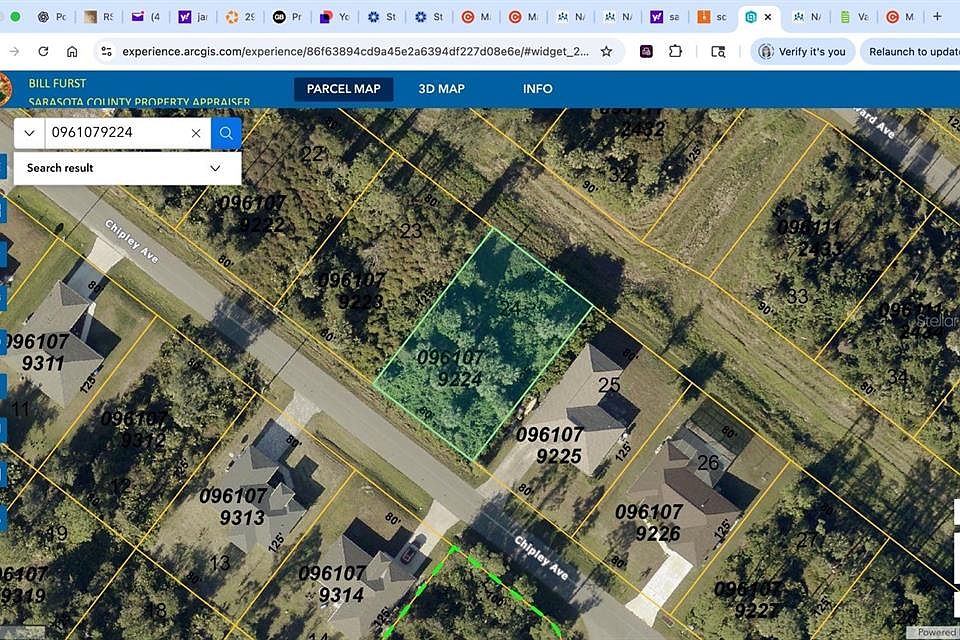Screen dimensions: 960x640
Task: Open the browser extensions puzzle icon
Action: [x=676, y=51]
